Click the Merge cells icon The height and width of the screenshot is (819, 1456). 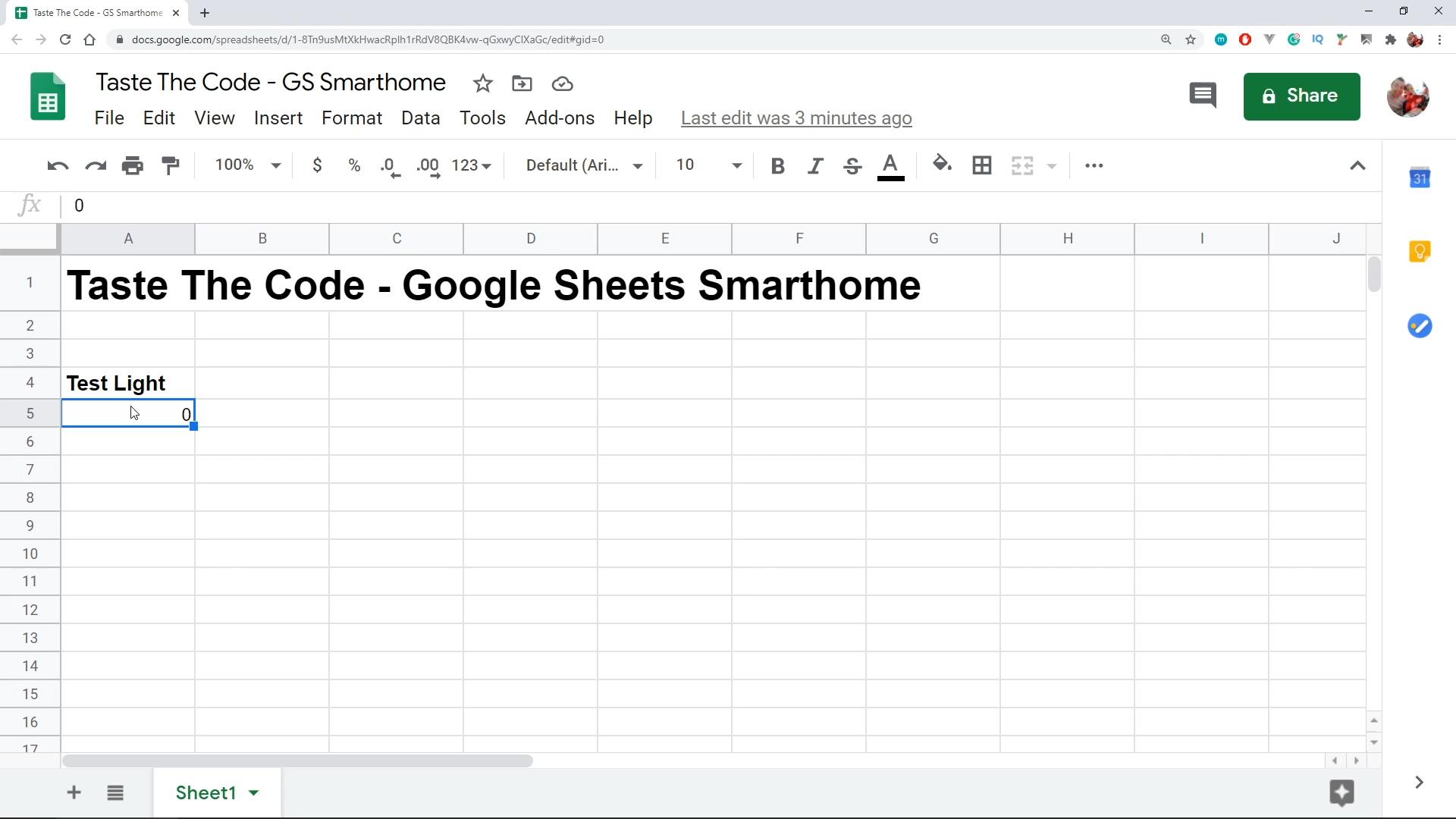(1022, 165)
